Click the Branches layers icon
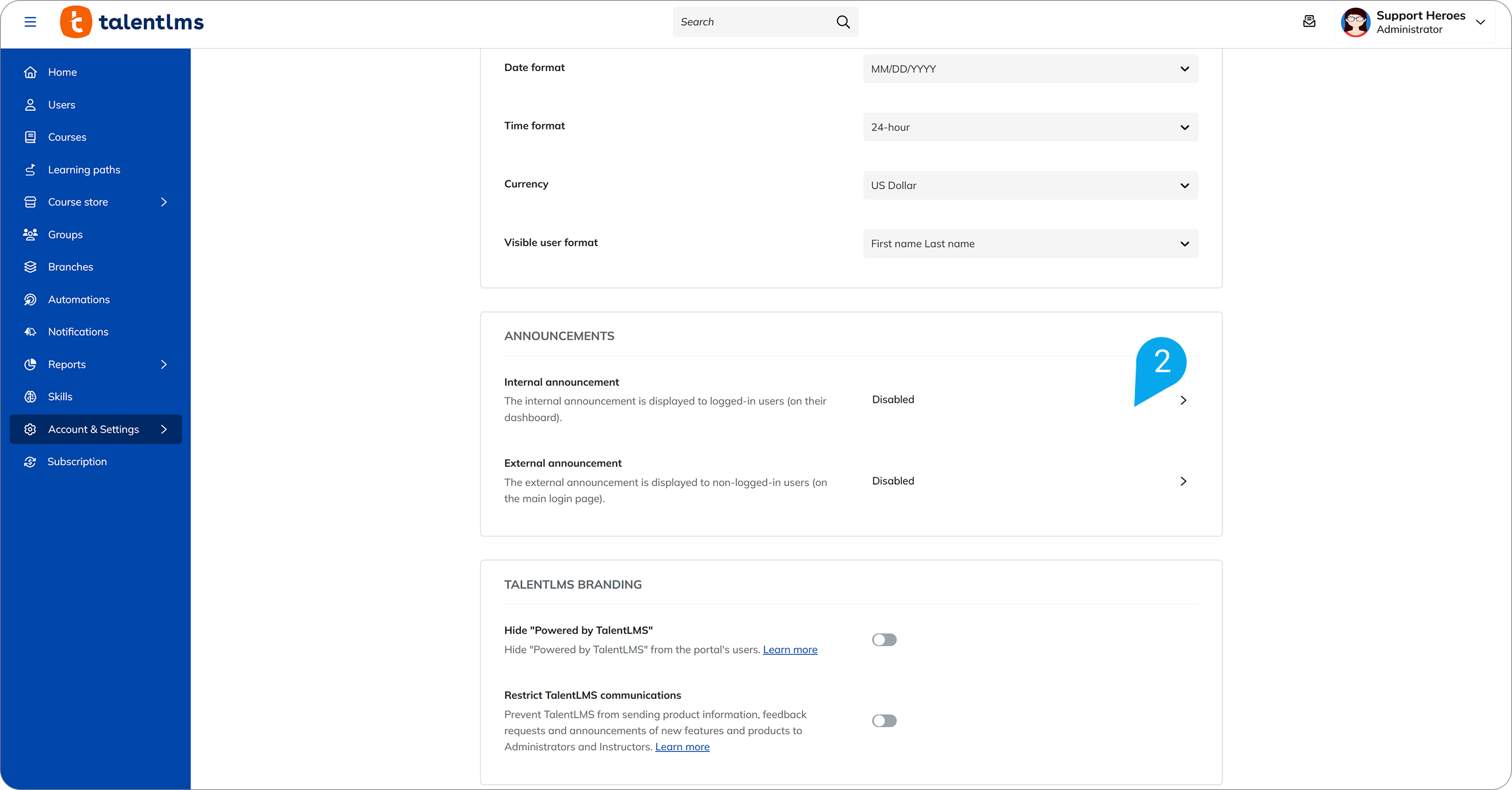This screenshot has width=1512, height=790. point(30,267)
